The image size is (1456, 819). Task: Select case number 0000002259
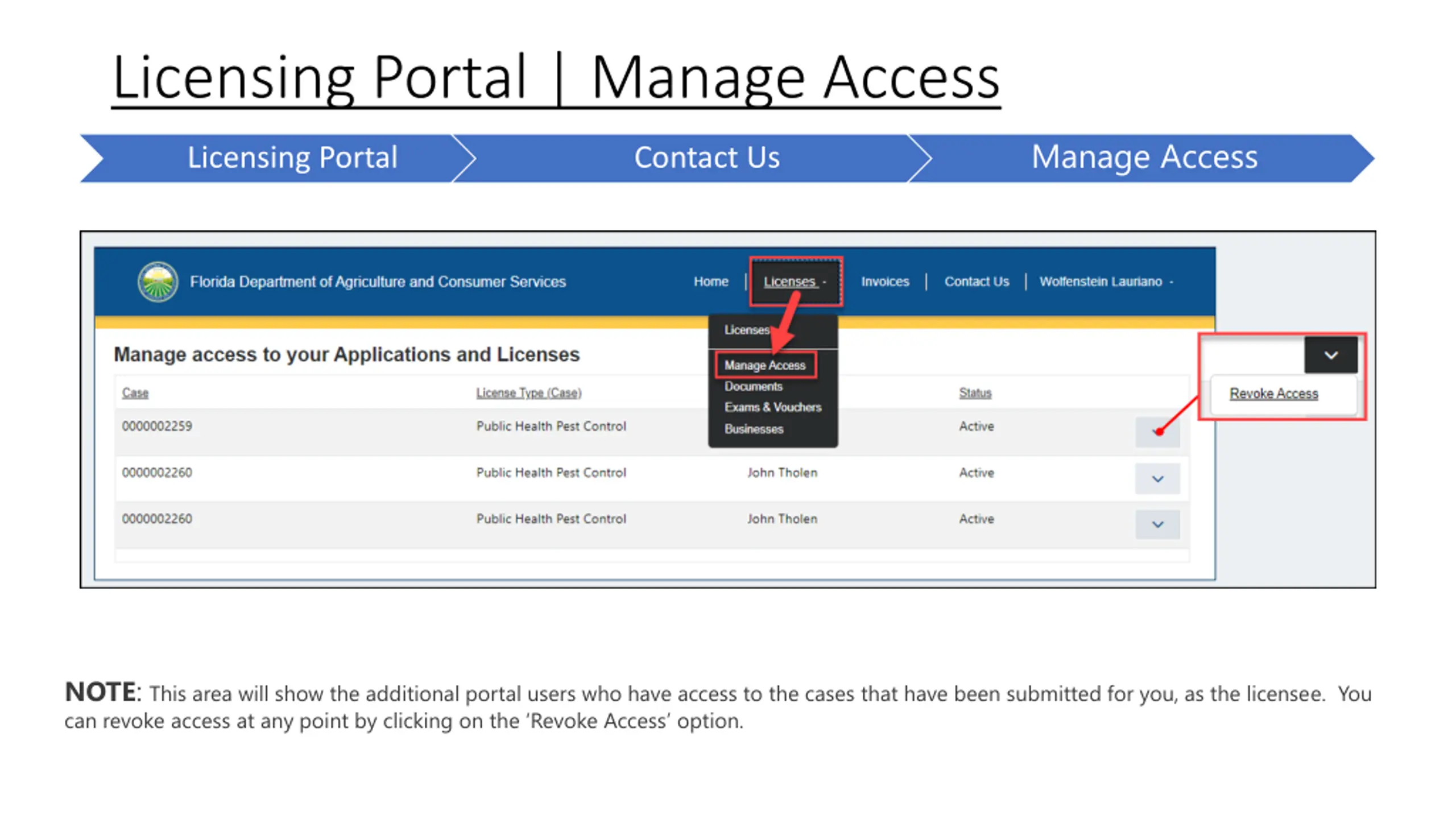tap(157, 426)
